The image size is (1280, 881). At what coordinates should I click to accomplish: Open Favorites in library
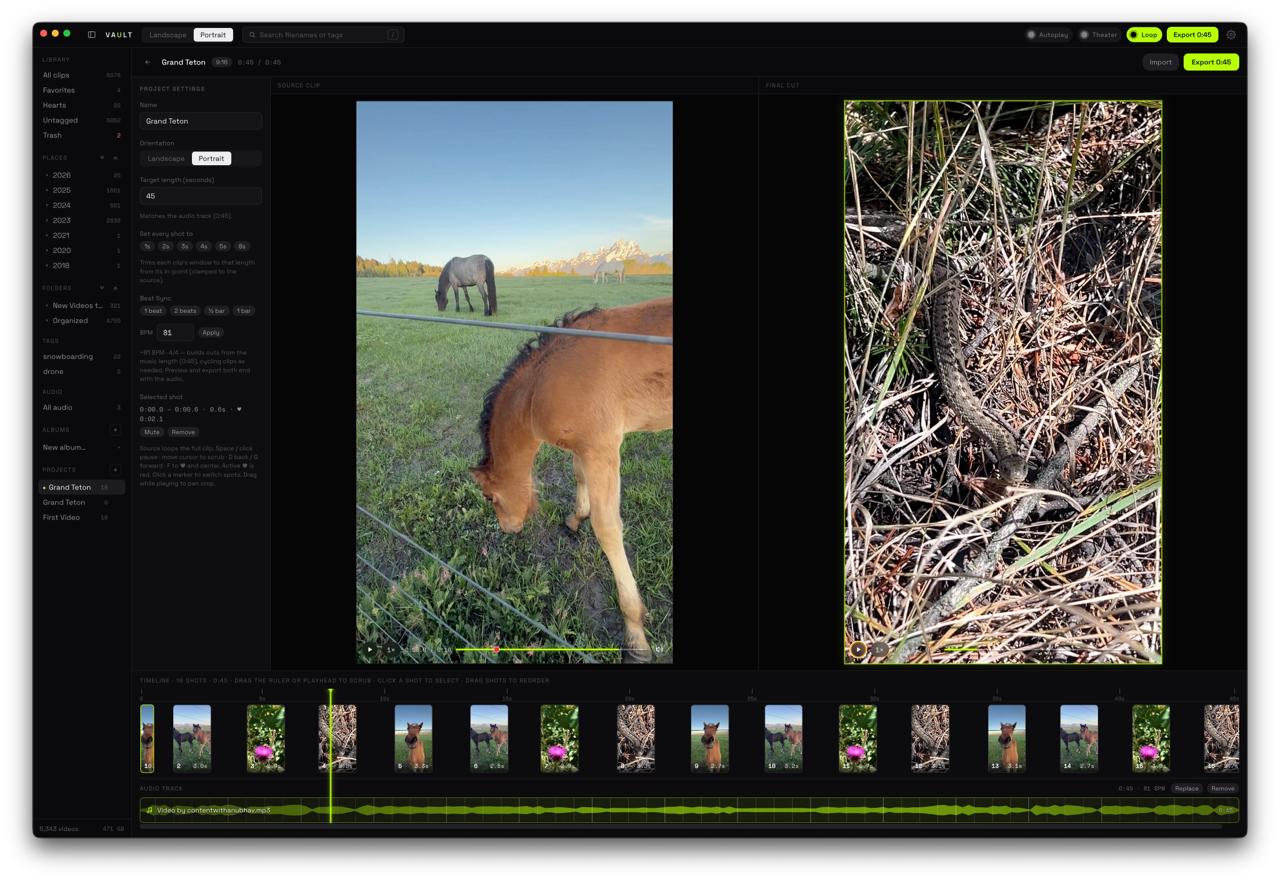[81, 90]
